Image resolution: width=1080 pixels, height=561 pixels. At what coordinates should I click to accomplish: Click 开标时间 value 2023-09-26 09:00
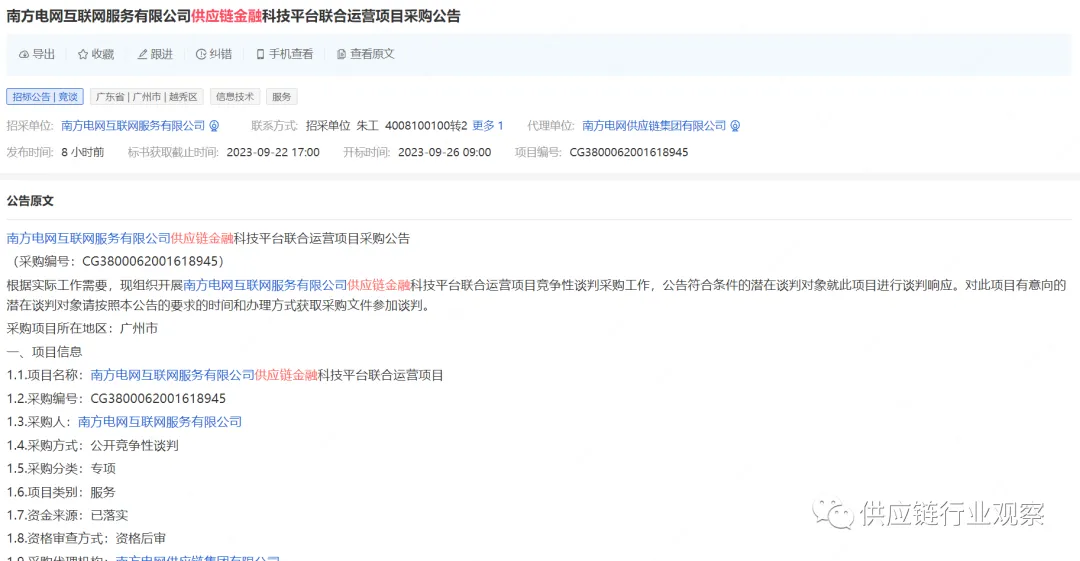click(445, 152)
